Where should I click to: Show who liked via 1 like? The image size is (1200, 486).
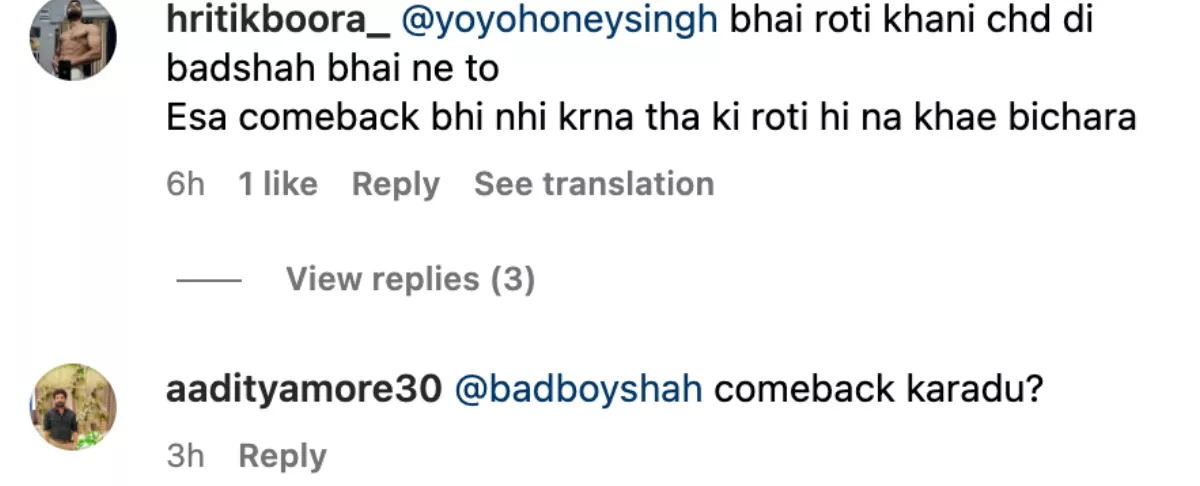277,184
